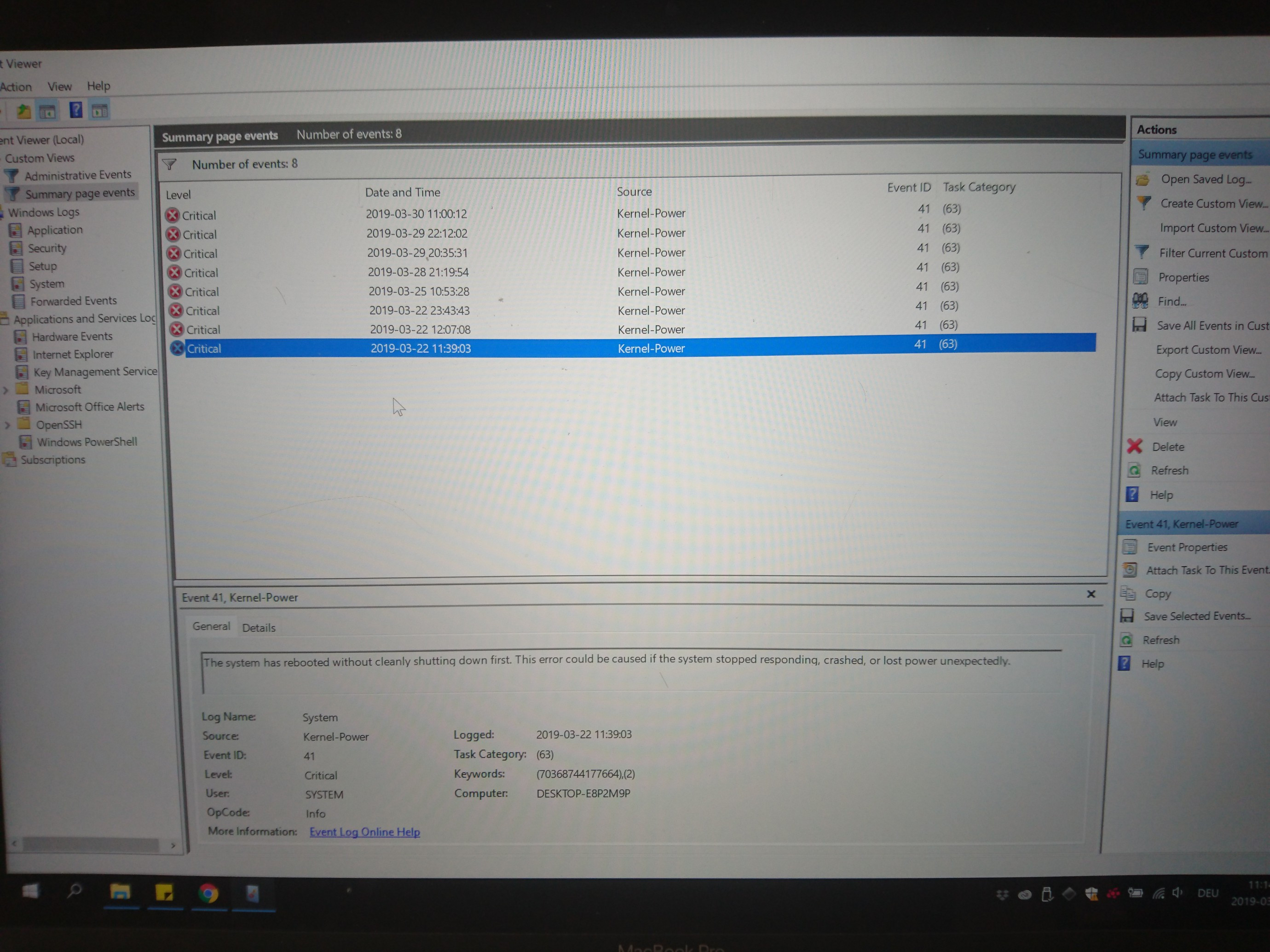Image resolution: width=1270 pixels, height=952 pixels.
Task: Open File Explorer from the taskbar
Action: point(120,892)
